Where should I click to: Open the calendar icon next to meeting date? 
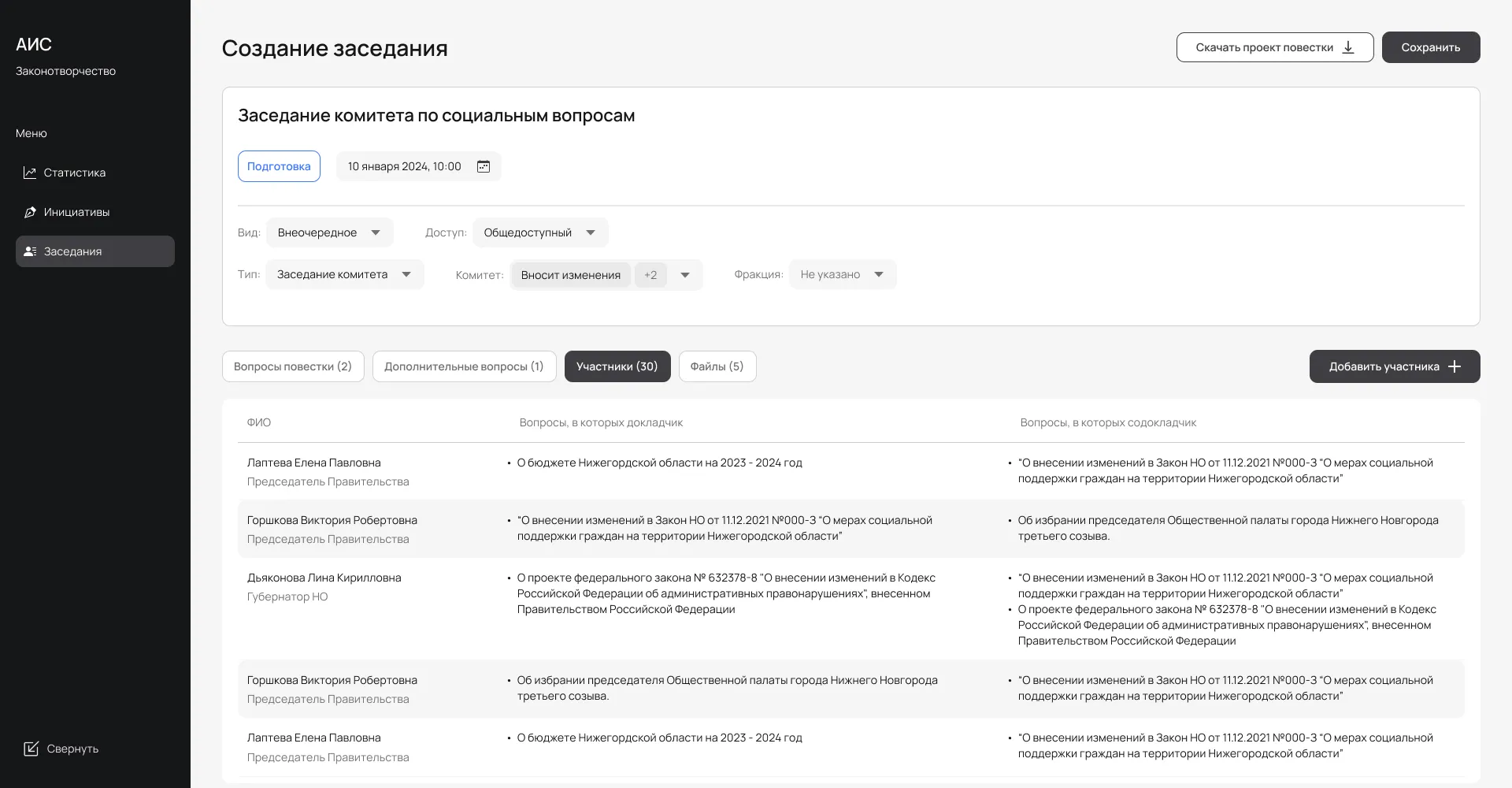click(x=484, y=166)
